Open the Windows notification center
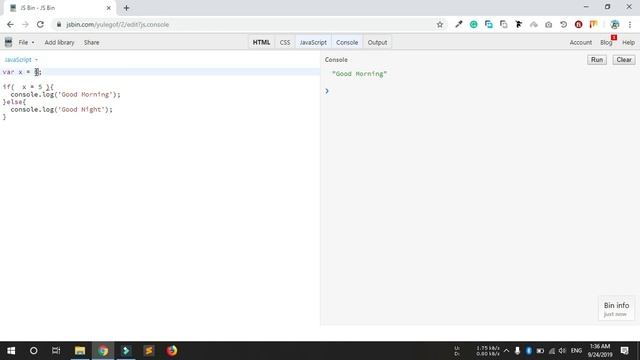 click(624, 351)
